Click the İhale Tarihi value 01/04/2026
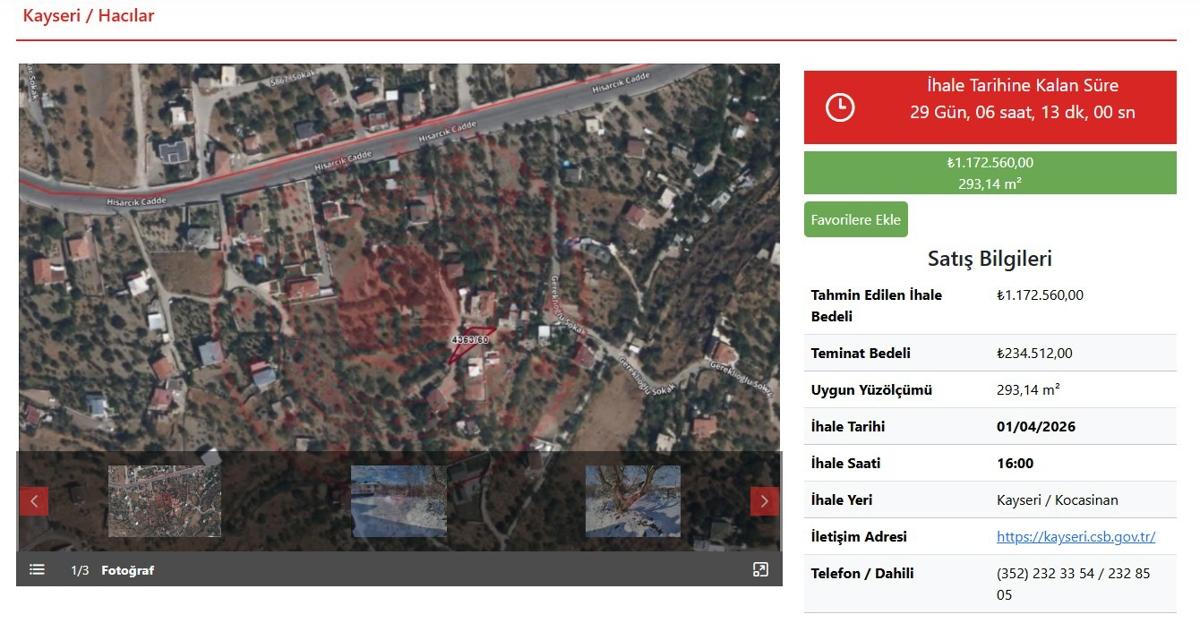Image resolution: width=1200 pixels, height=623 pixels. click(1036, 427)
